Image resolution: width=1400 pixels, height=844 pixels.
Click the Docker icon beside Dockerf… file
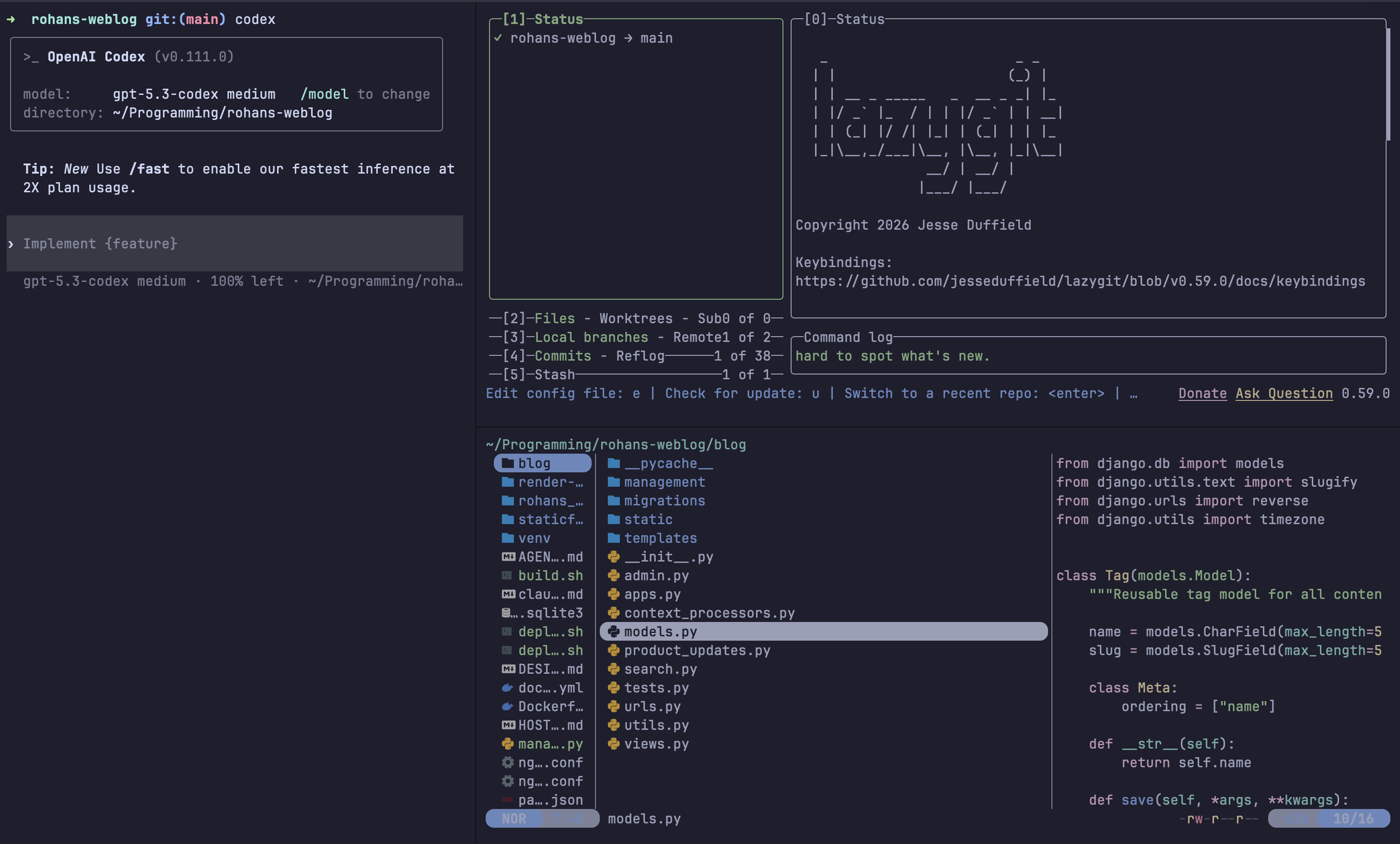[507, 706]
